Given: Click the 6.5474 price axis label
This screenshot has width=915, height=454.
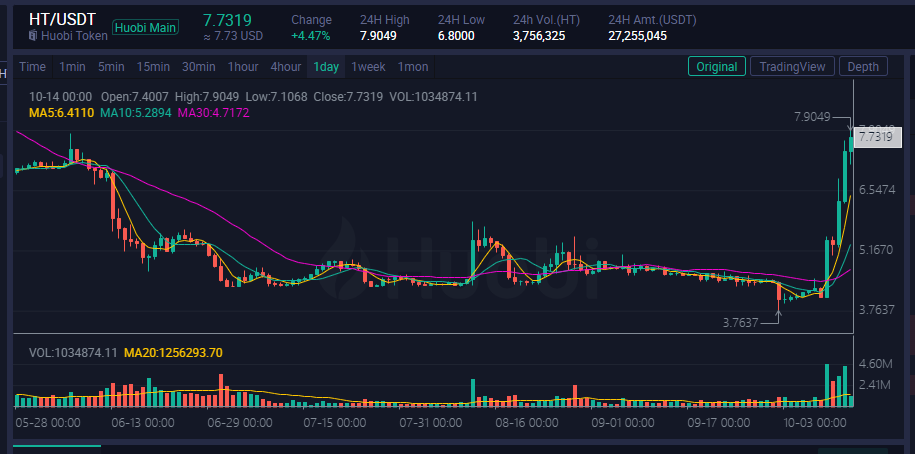Looking at the screenshot, I should 876,190.
